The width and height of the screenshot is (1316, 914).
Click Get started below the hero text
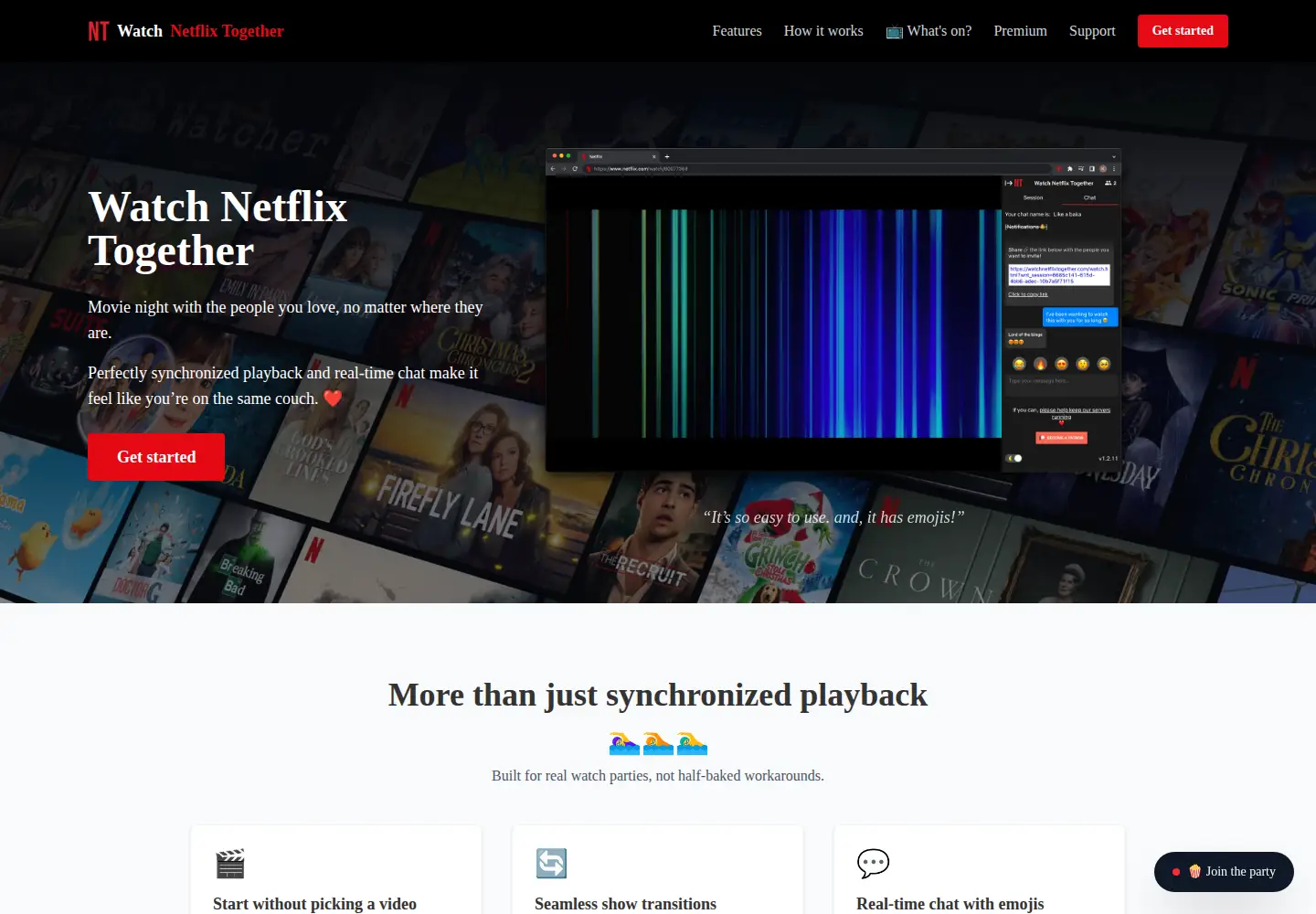[156, 457]
